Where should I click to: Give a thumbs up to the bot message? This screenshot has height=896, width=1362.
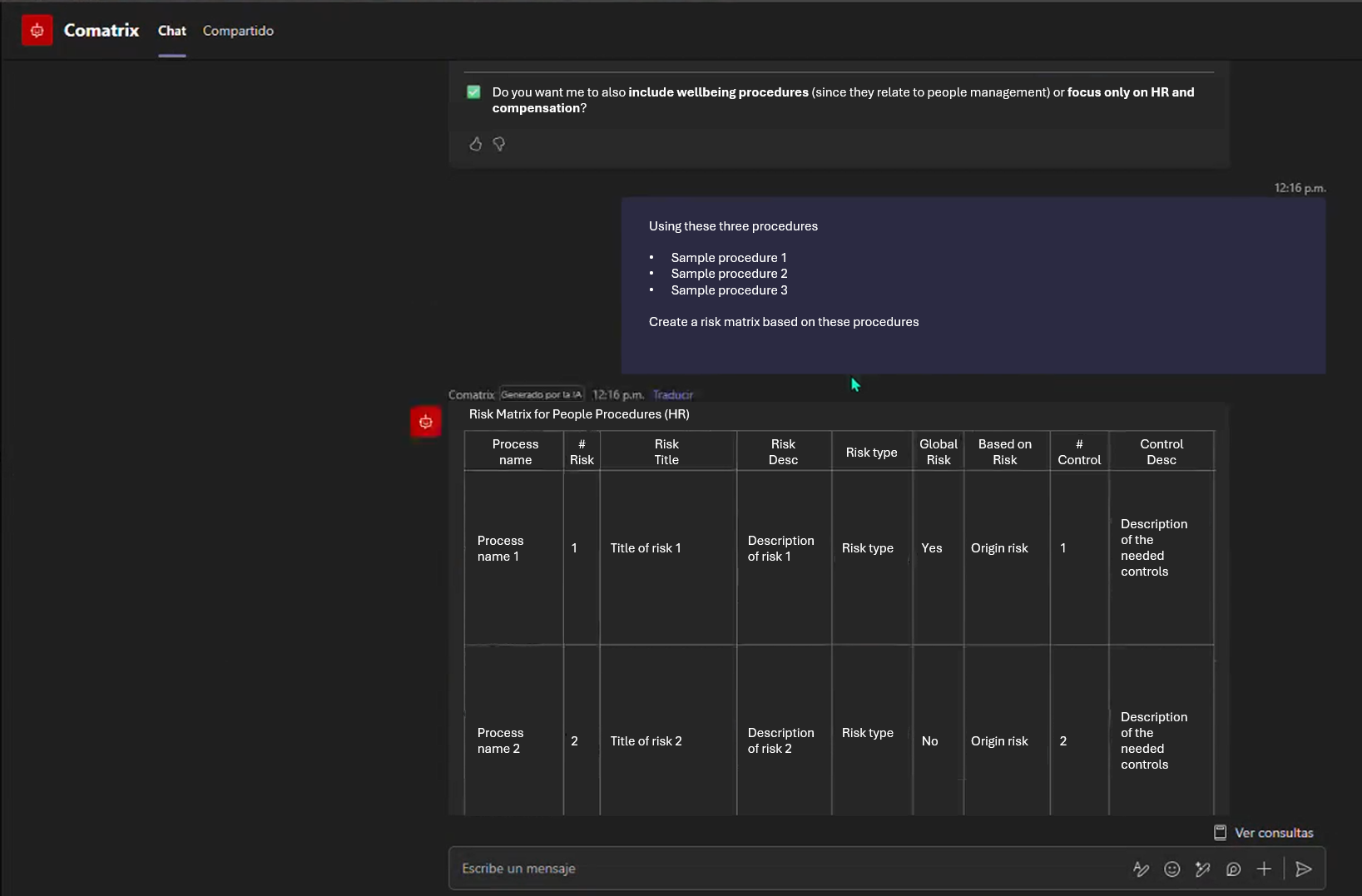[x=476, y=144]
